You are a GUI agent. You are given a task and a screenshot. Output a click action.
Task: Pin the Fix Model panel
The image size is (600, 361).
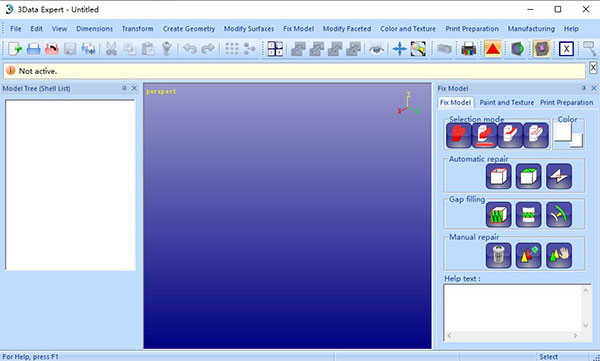click(584, 88)
